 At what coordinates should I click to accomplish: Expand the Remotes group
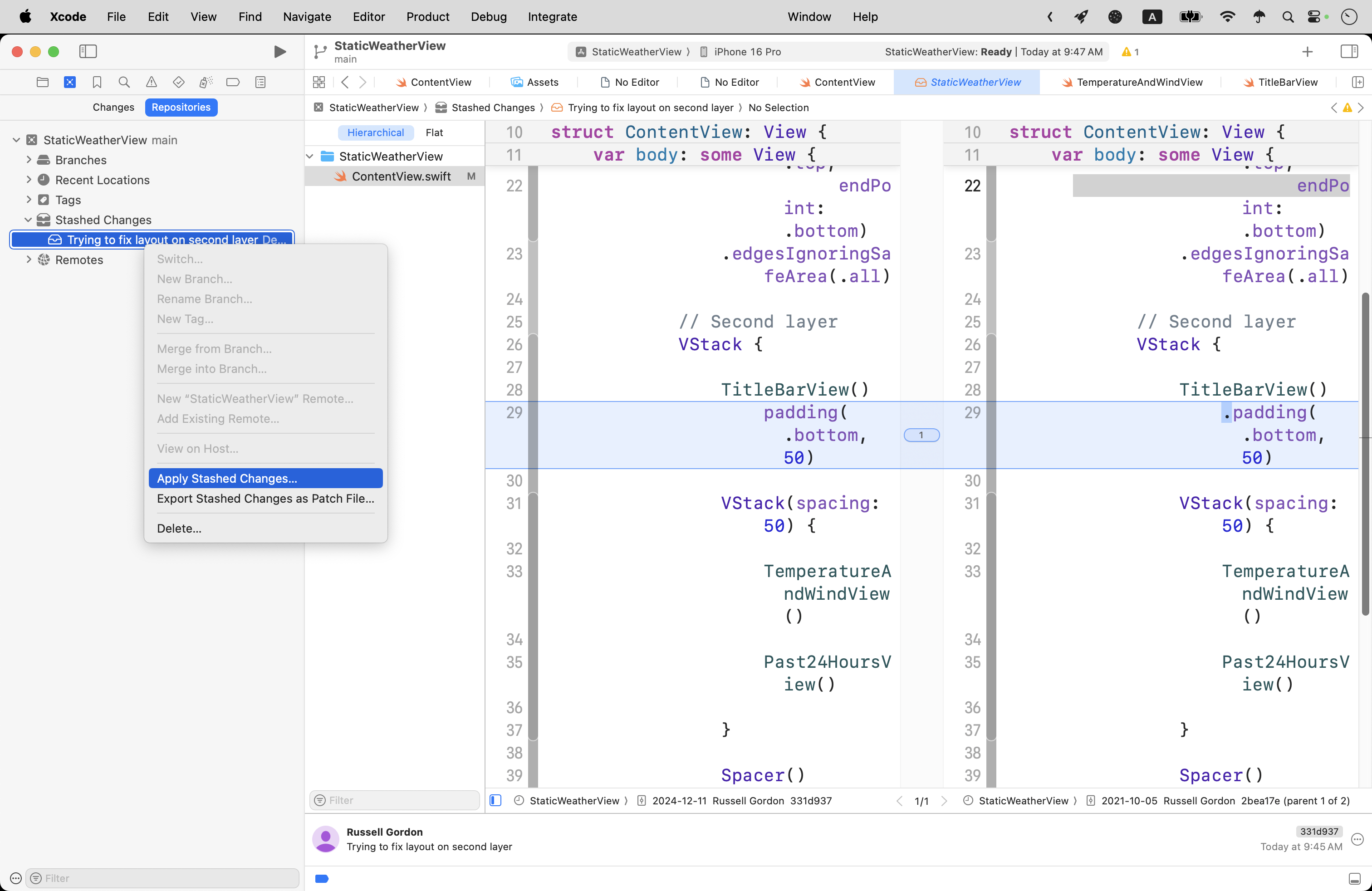[x=28, y=260]
